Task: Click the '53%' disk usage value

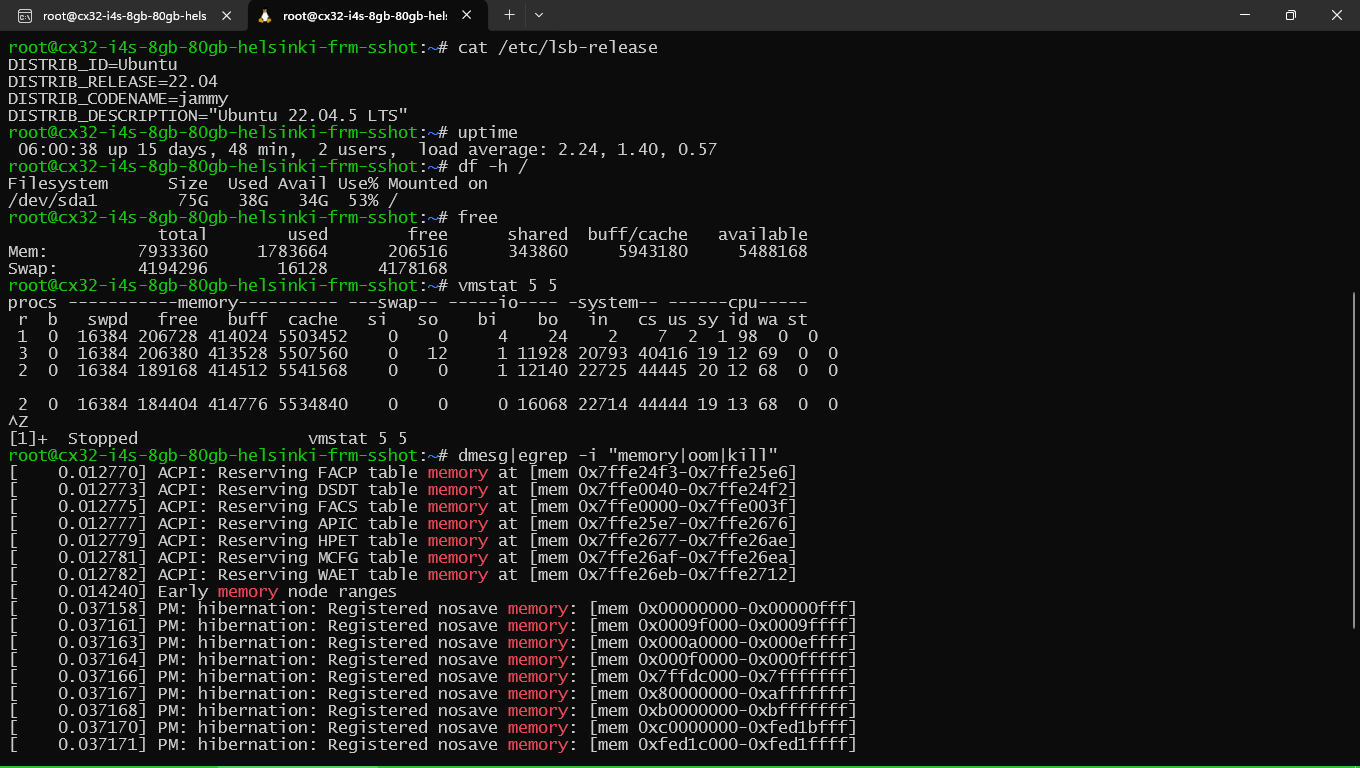Action: 363,200
